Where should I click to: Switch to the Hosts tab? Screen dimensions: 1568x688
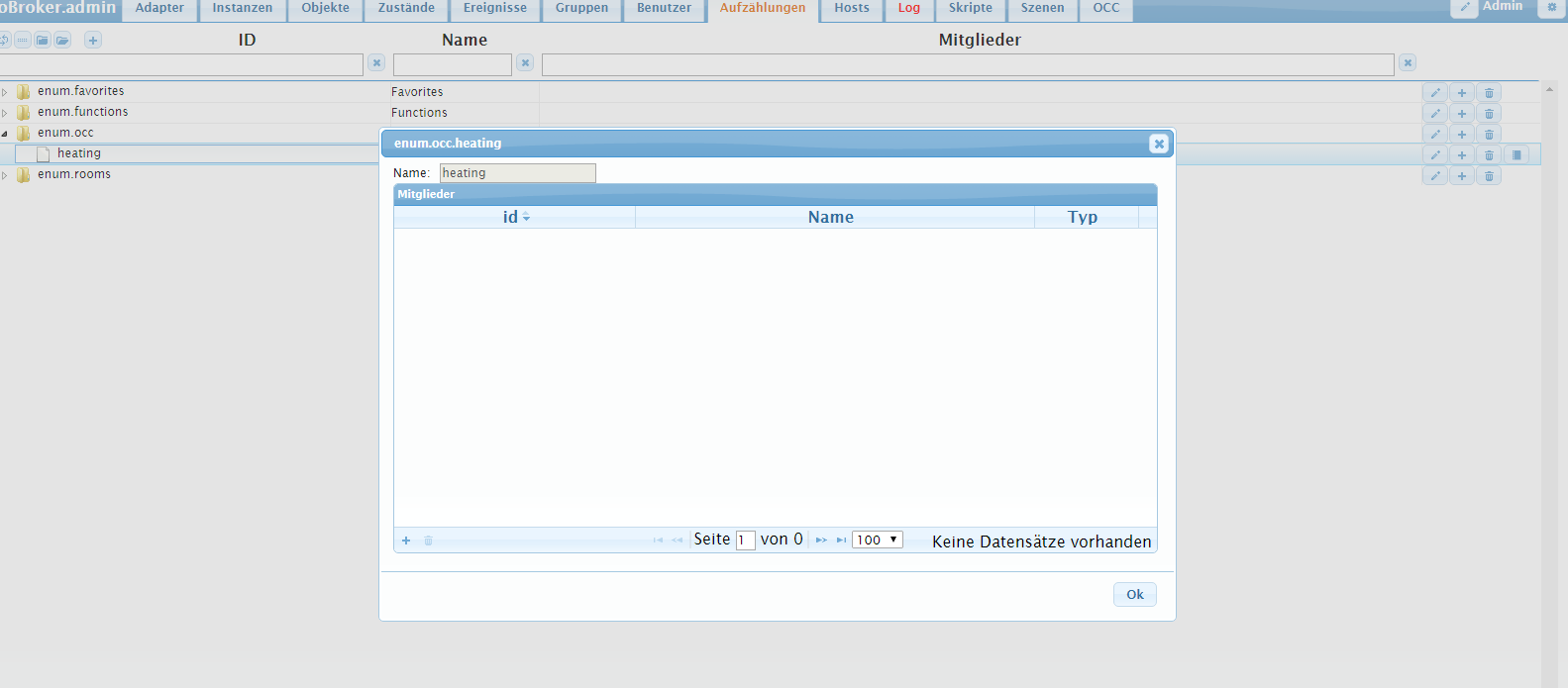pyautogui.click(x=852, y=9)
